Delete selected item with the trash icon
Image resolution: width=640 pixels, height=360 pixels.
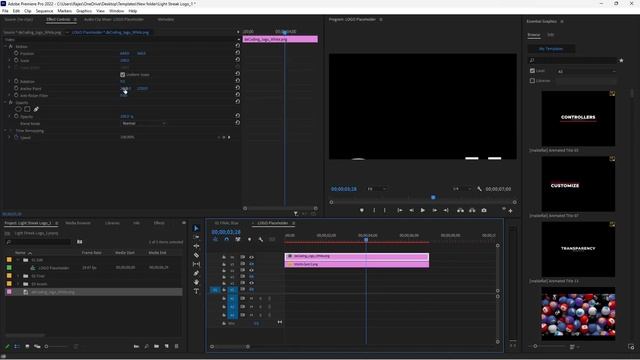pyautogui.click(x=177, y=346)
